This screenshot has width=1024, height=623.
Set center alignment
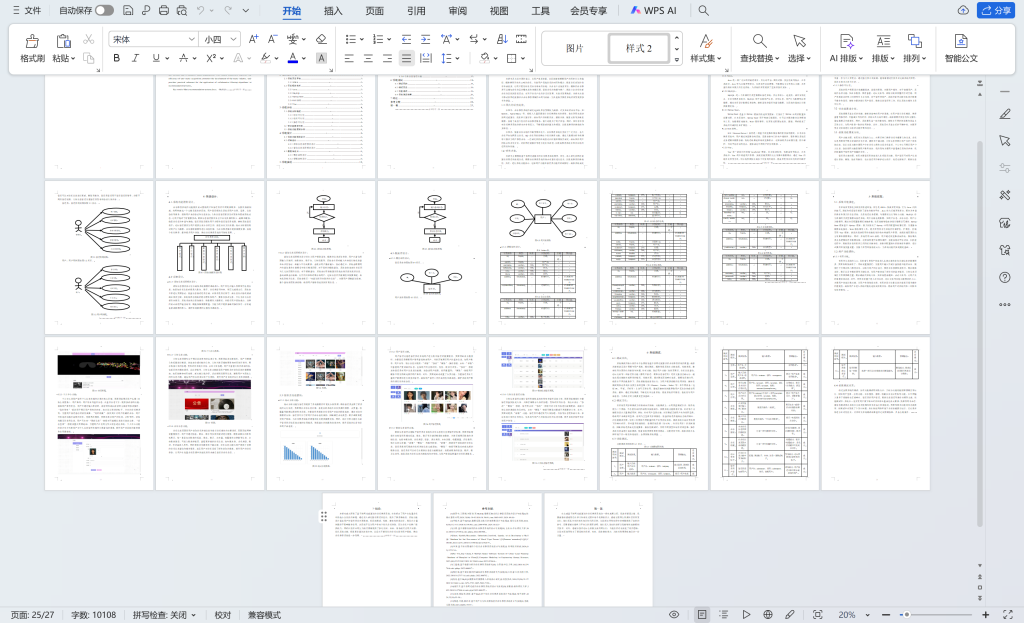[x=368, y=58]
